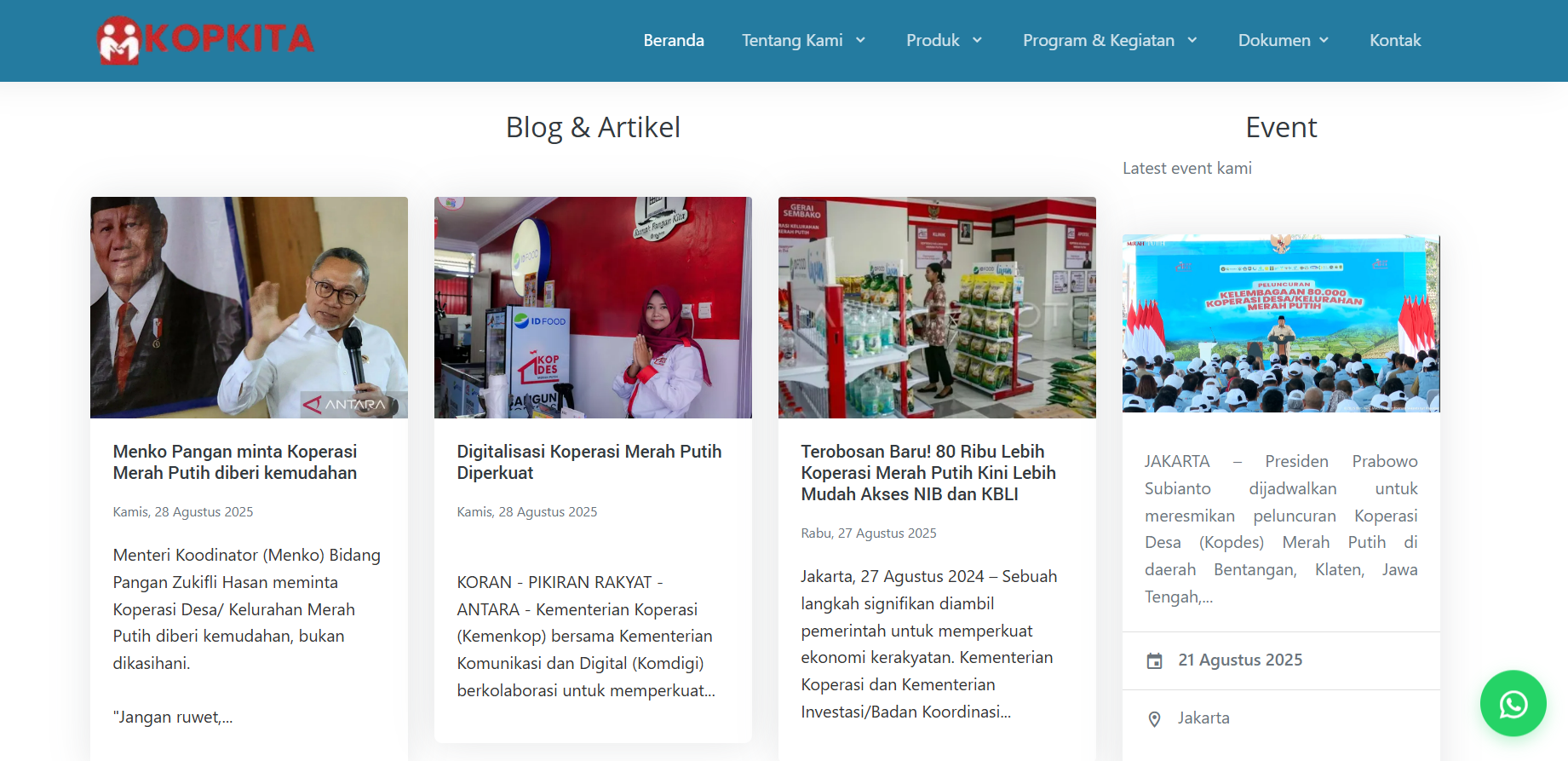Image resolution: width=1568 pixels, height=761 pixels.
Task: Open Tentang Kami menu
Action: pyautogui.click(x=792, y=40)
